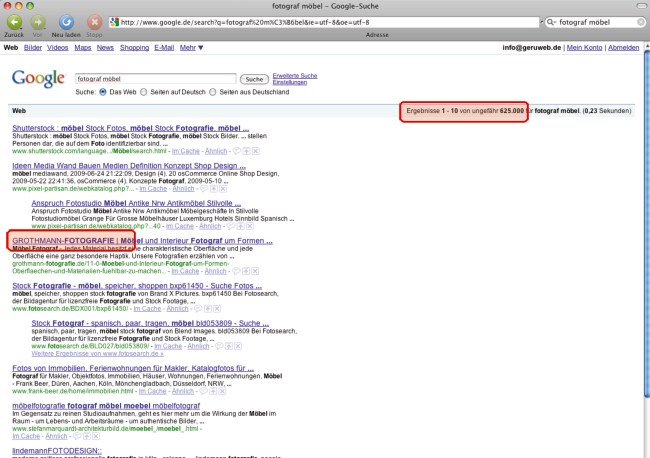Open Erweiterte Suche link
Screen dimensions: 650x458
[x=295, y=75]
